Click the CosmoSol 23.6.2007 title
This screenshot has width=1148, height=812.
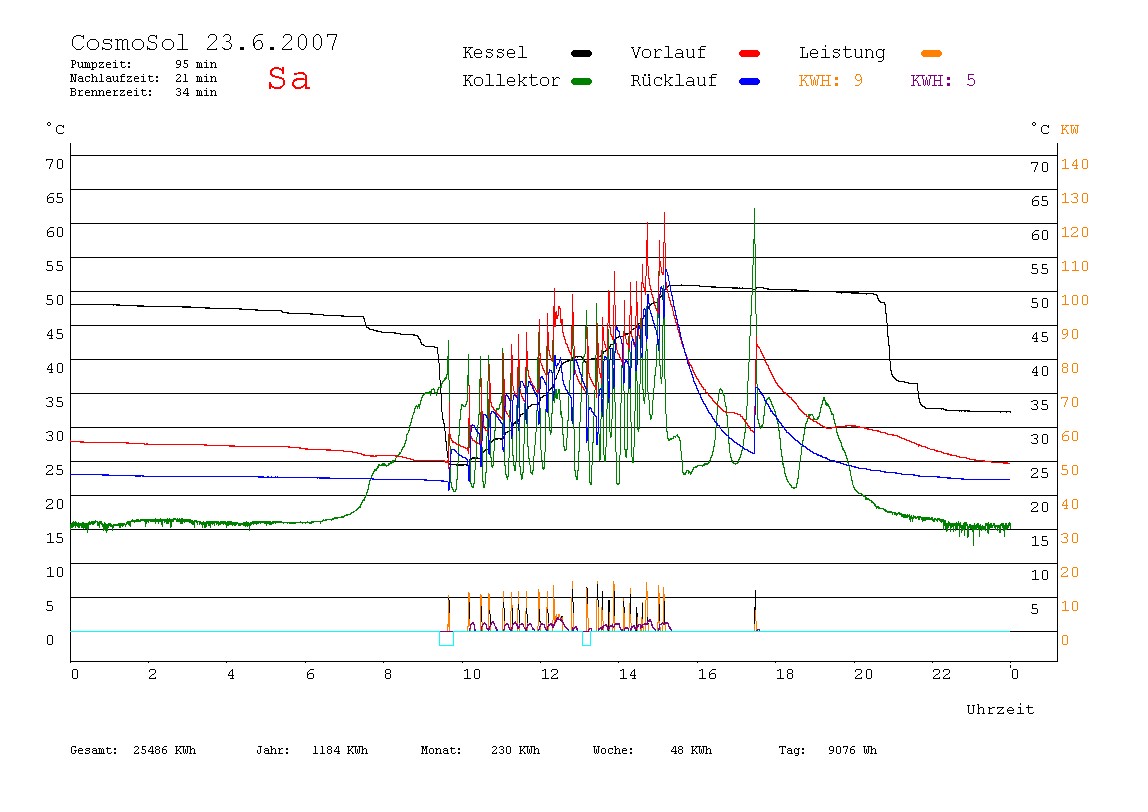205,42
